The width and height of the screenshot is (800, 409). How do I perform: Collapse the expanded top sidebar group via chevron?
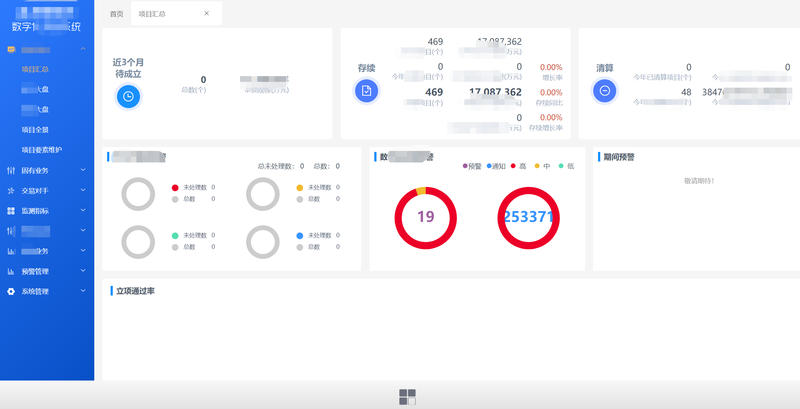83,49
